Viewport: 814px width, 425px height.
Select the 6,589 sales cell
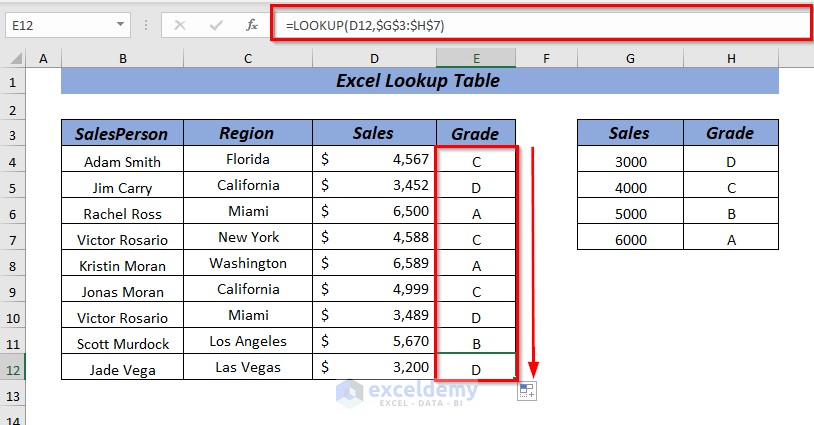click(x=374, y=263)
